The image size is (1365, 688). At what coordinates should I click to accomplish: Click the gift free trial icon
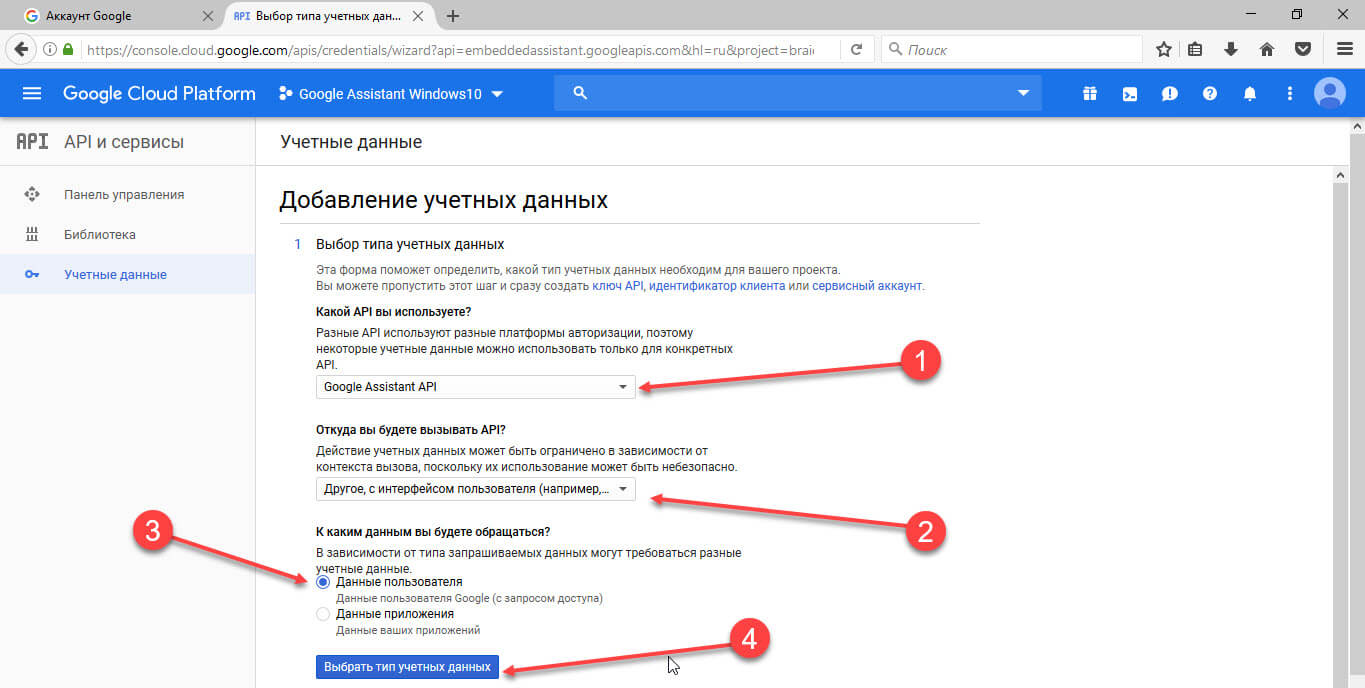[1089, 94]
